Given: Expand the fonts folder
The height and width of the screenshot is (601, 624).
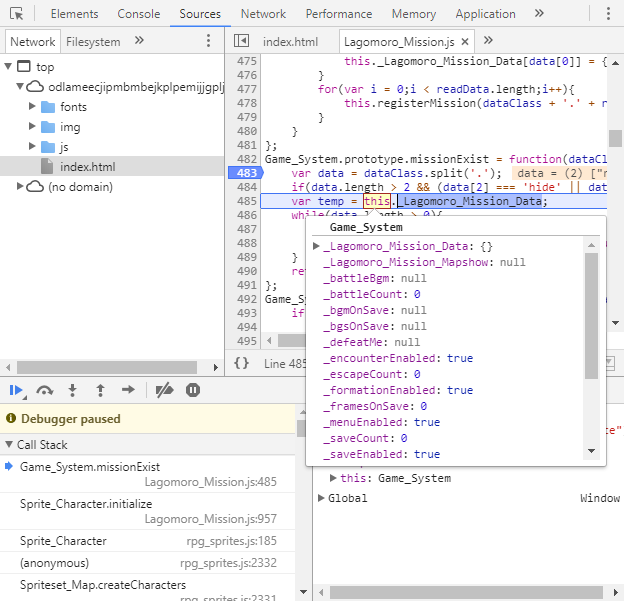Looking at the screenshot, I should 32,106.
